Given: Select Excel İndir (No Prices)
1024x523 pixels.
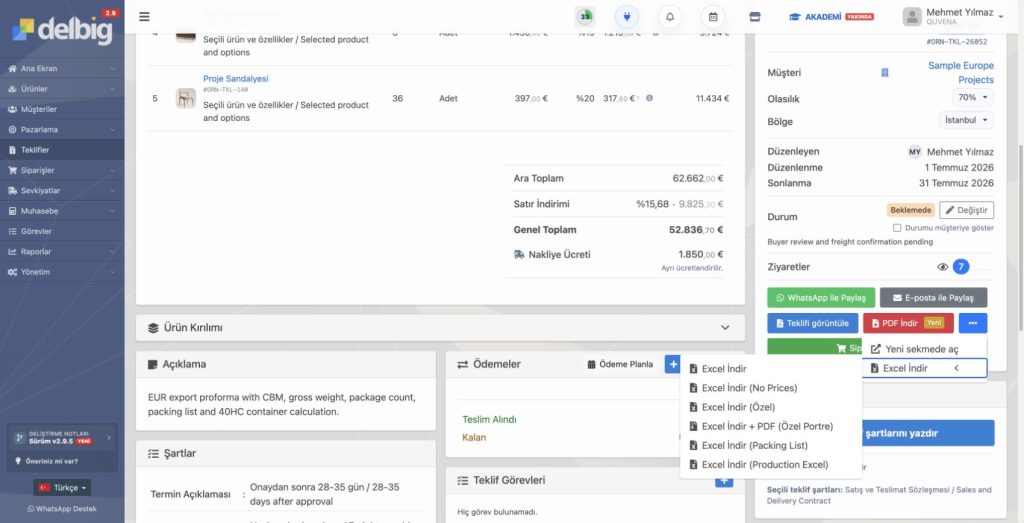Looking at the screenshot, I should [x=771, y=388].
